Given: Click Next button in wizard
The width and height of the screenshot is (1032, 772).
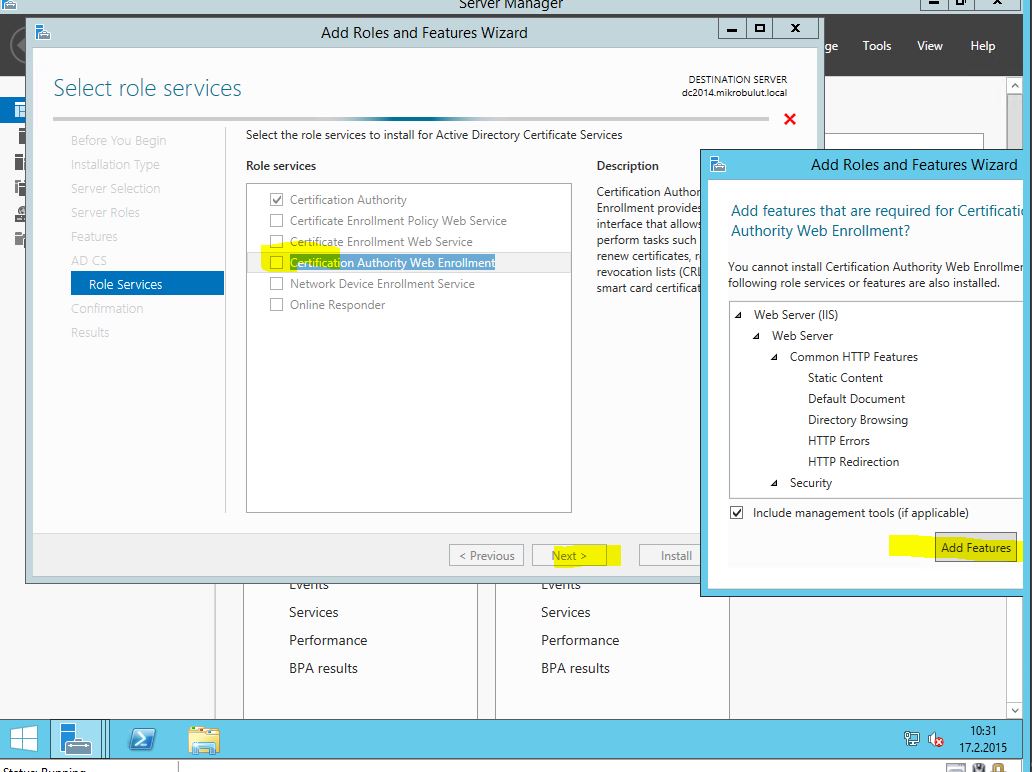Looking at the screenshot, I should pos(569,555).
